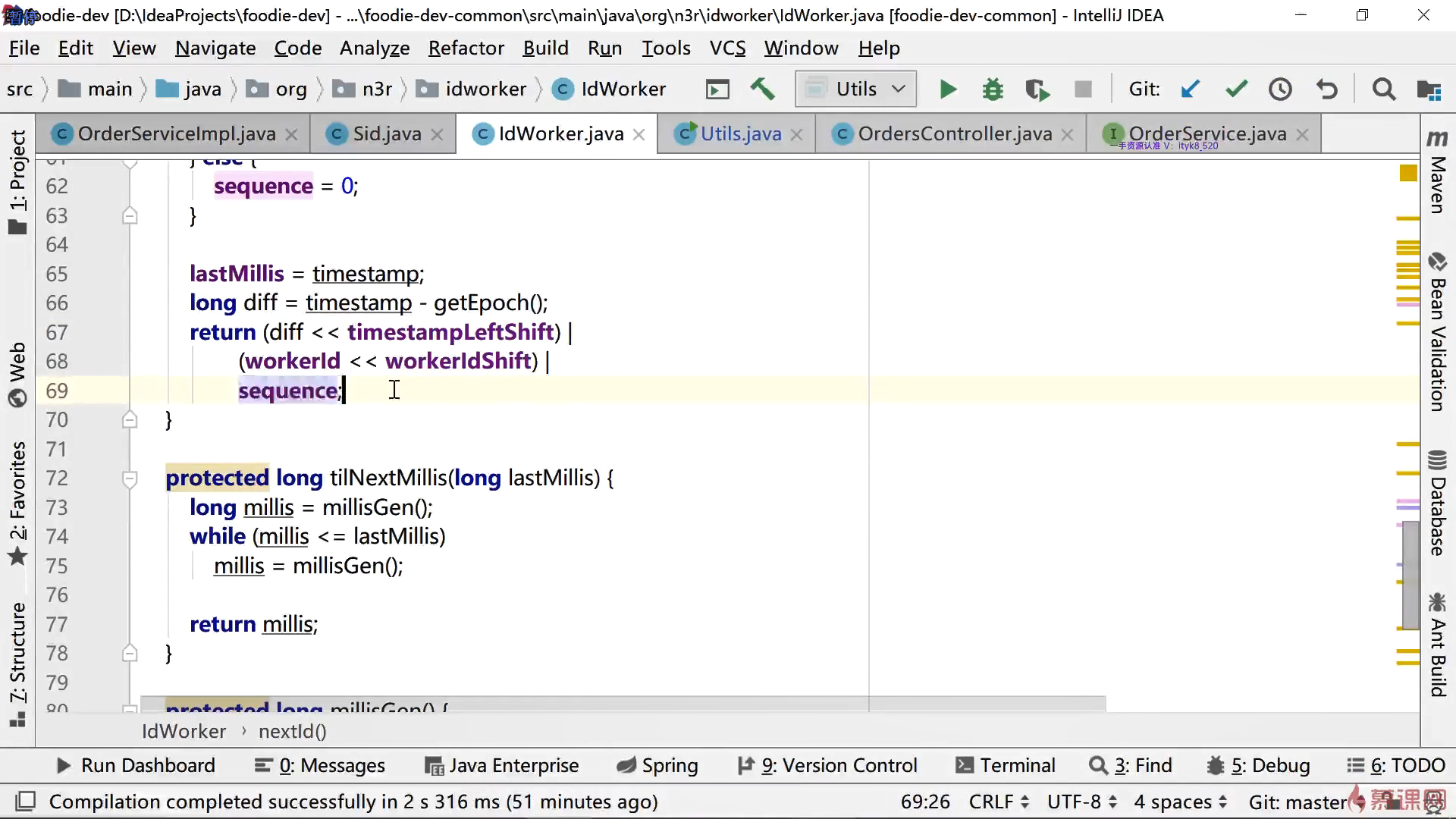This screenshot has height=819, width=1456.
Task: Run the Utils configuration with green play button
Action: (947, 89)
